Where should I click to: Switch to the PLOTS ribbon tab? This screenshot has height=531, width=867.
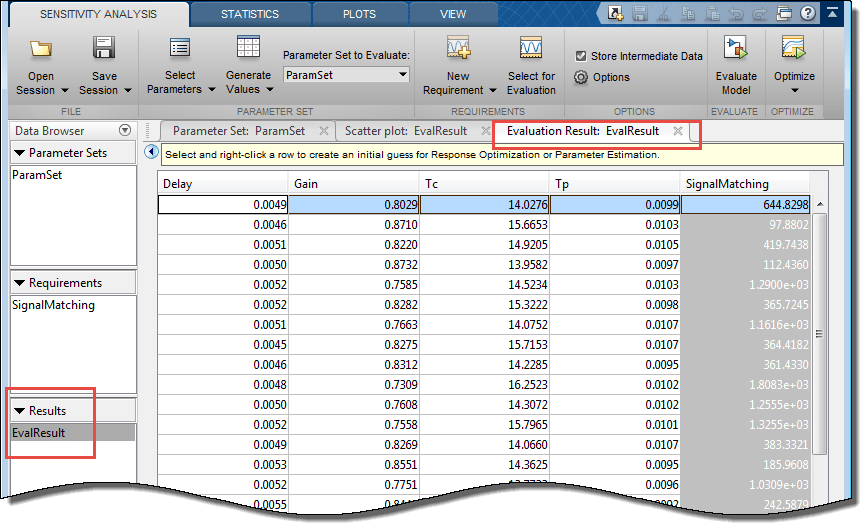[359, 14]
